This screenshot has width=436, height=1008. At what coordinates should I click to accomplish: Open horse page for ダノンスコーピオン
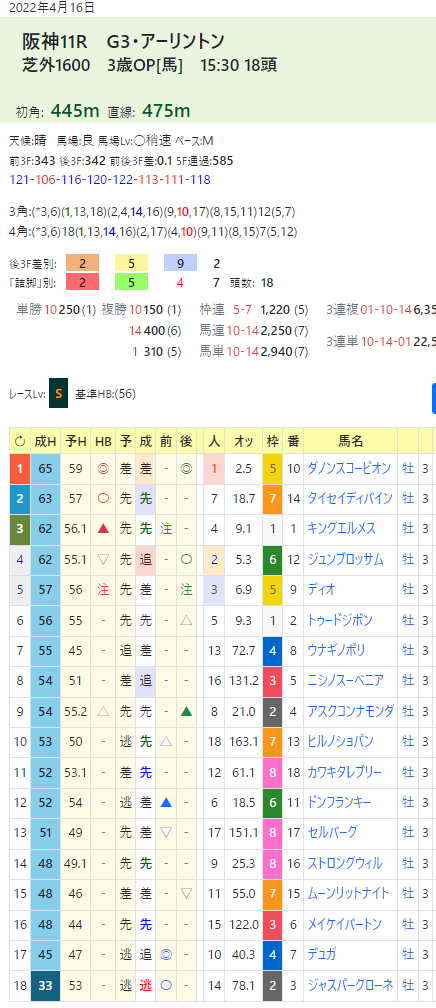click(349, 469)
